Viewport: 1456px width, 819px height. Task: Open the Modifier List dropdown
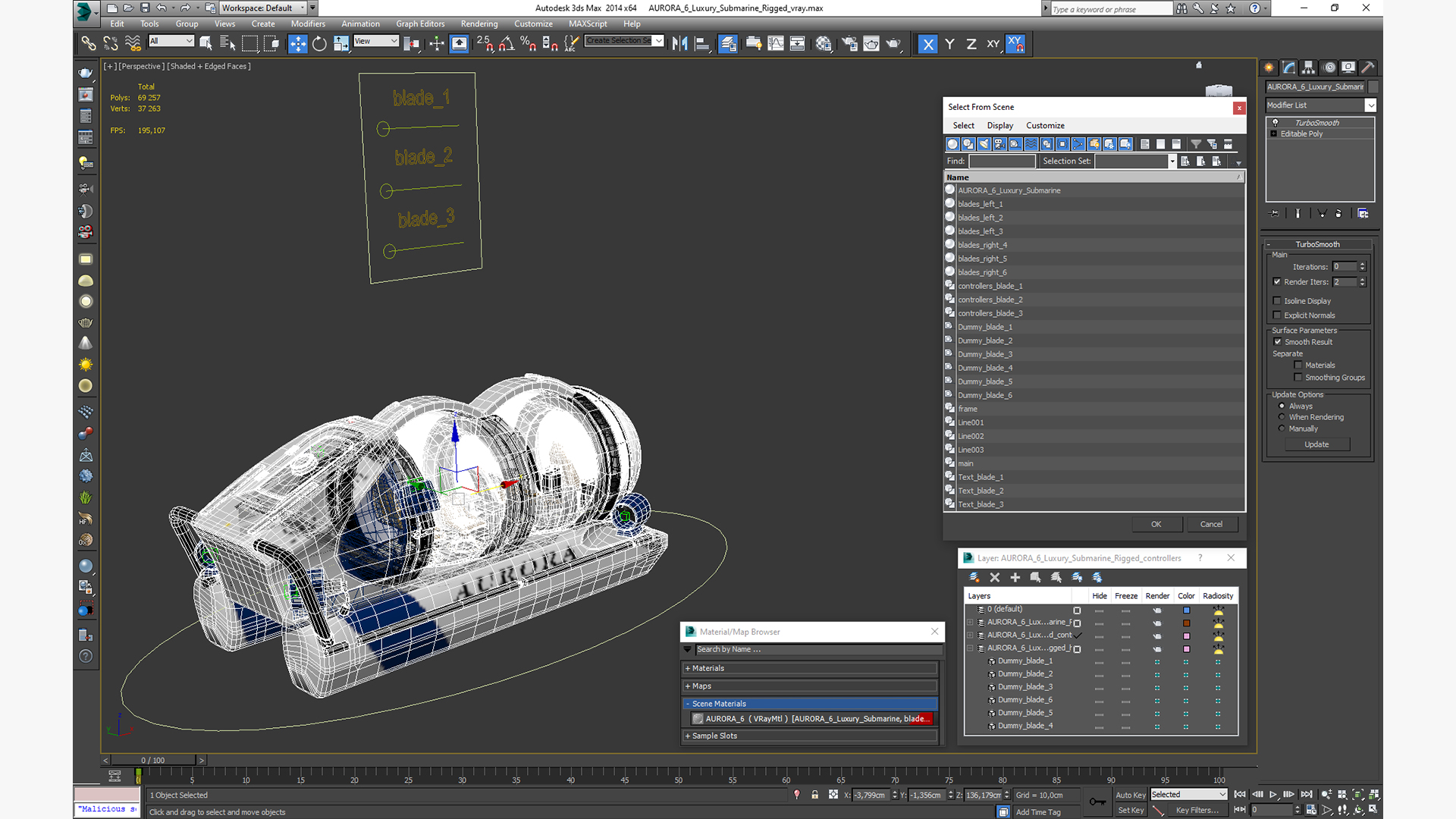click(1370, 105)
